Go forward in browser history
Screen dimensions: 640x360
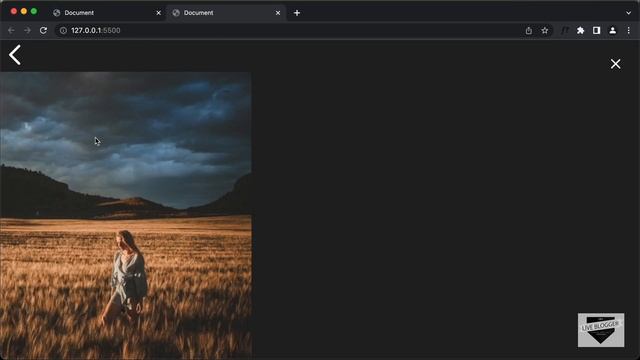coord(27,31)
